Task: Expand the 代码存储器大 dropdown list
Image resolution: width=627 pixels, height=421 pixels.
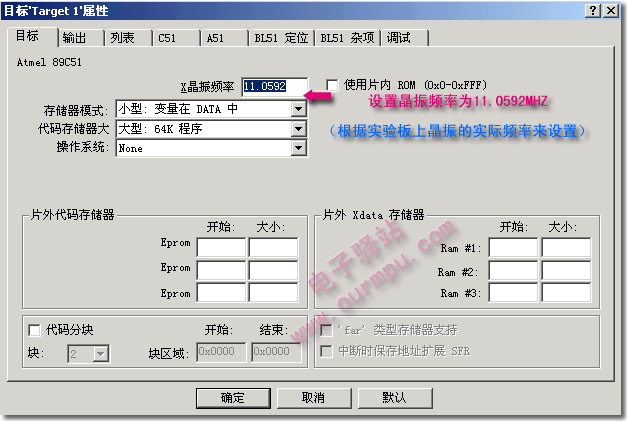Action: [298, 128]
